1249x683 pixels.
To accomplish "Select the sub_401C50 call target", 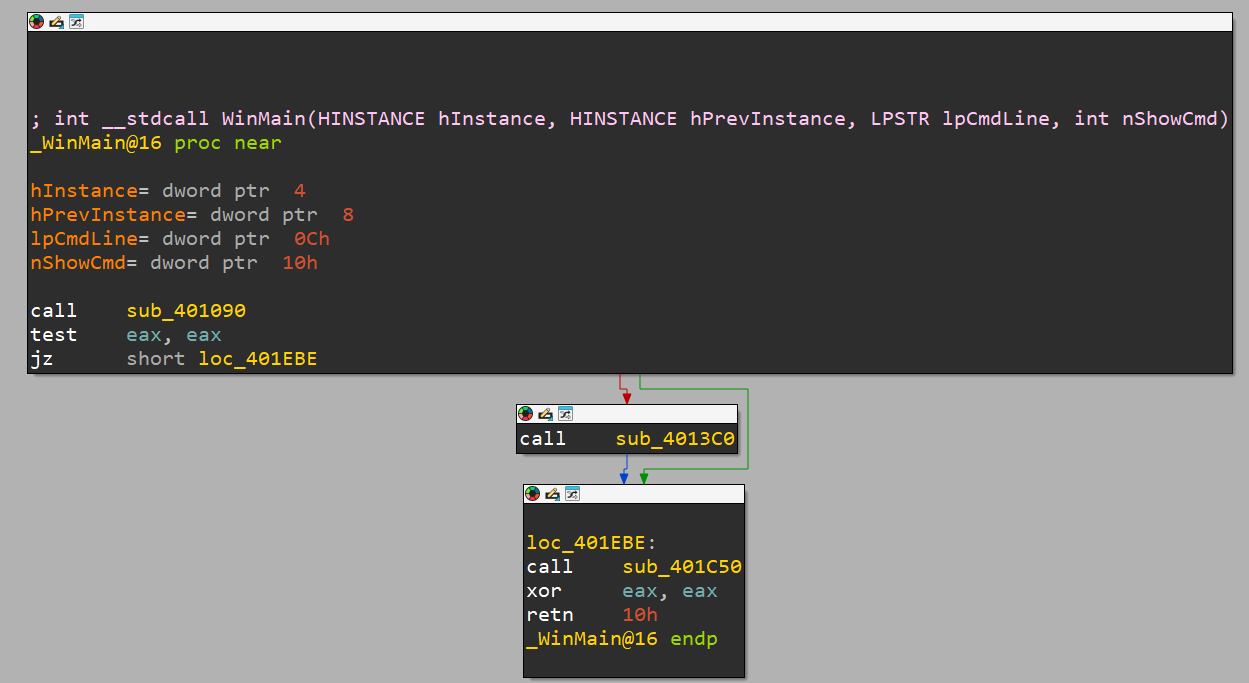I will [x=682, y=567].
